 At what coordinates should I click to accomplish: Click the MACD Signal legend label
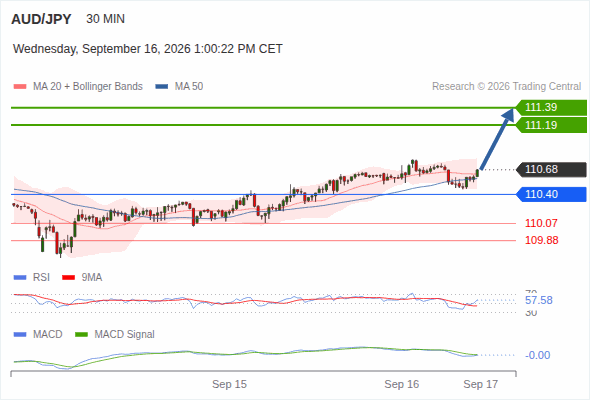click(x=125, y=334)
